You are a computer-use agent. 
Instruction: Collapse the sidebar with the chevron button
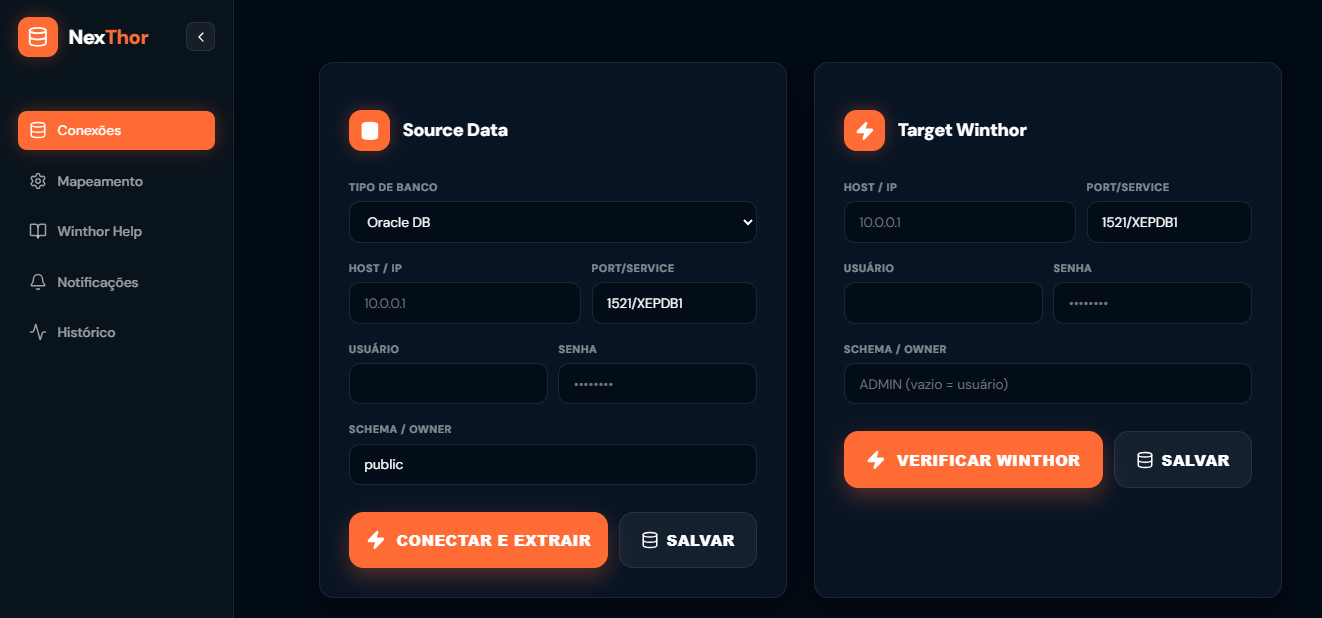coord(200,37)
